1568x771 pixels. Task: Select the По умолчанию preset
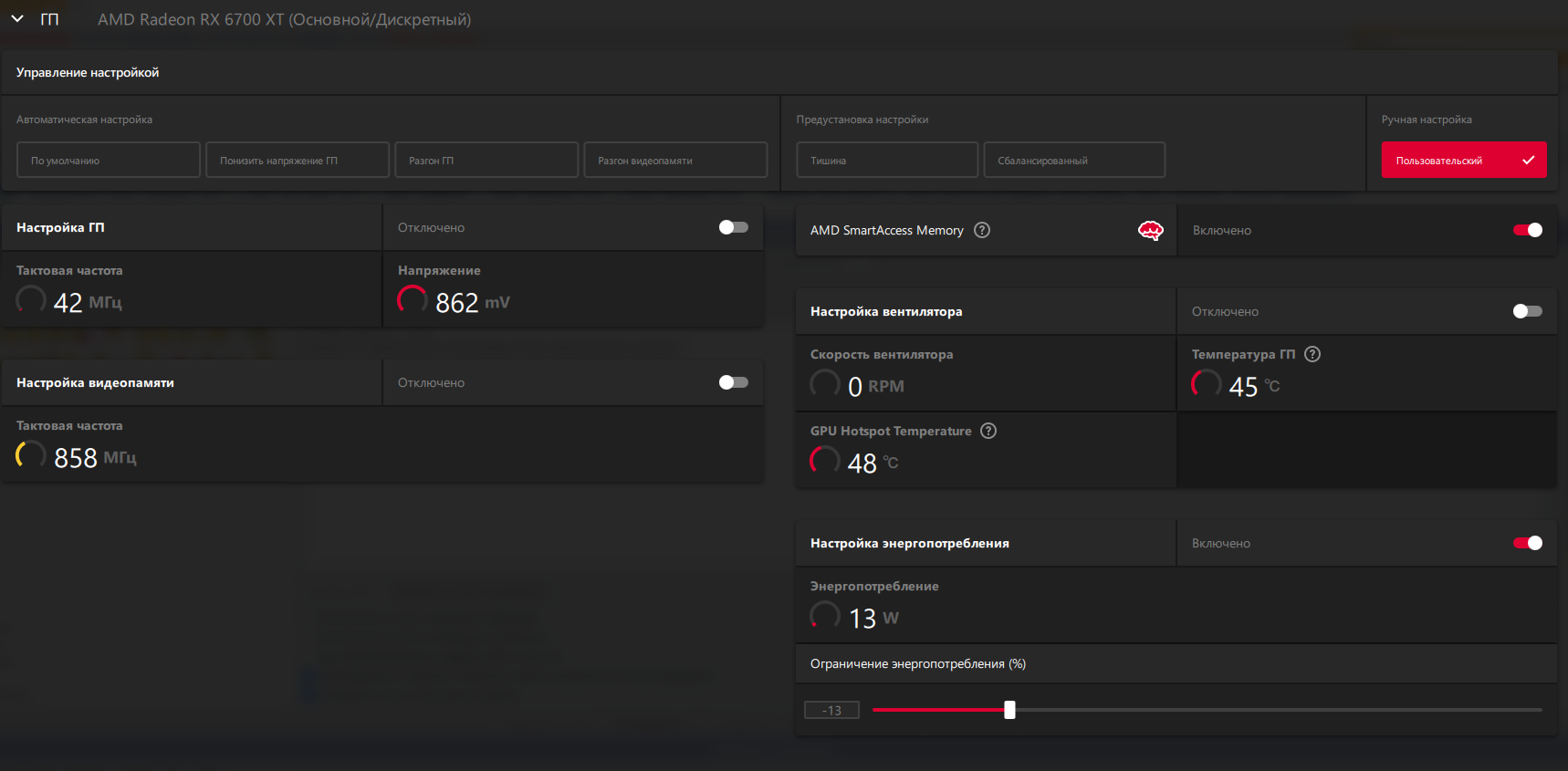coord(109,160)
